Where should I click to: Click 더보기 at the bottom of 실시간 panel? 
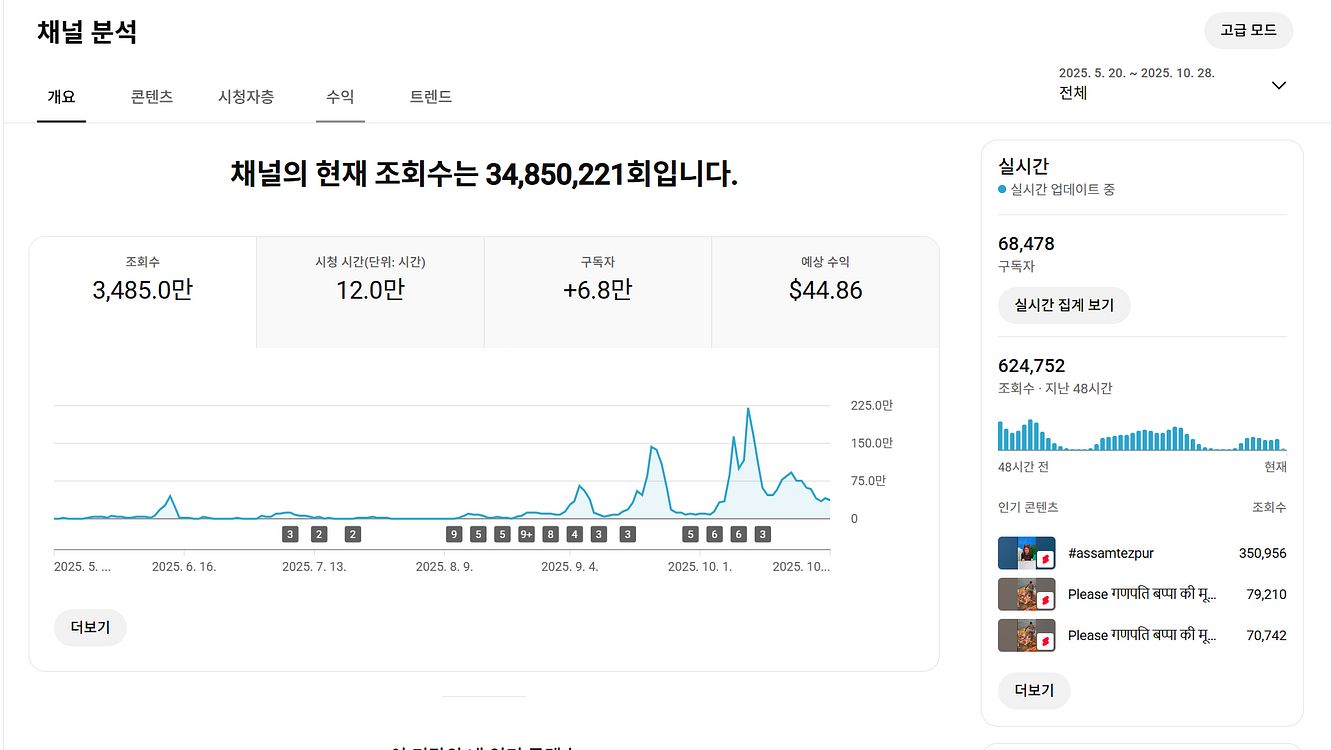[1034, 690]
